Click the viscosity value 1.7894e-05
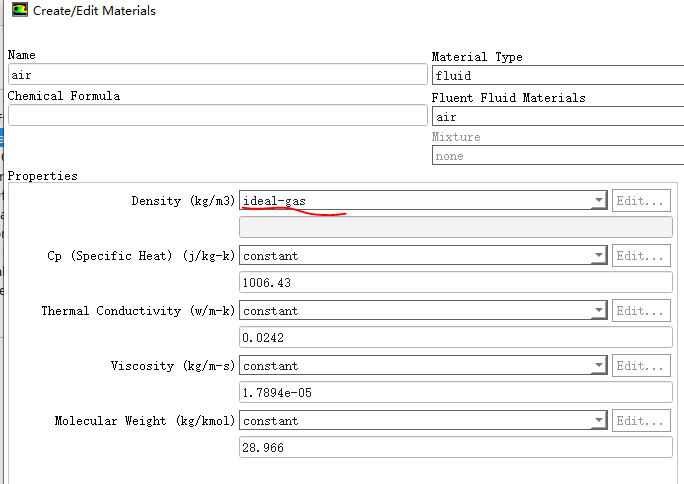The width and height of the screenshot is (684, 484). [456, 393]
